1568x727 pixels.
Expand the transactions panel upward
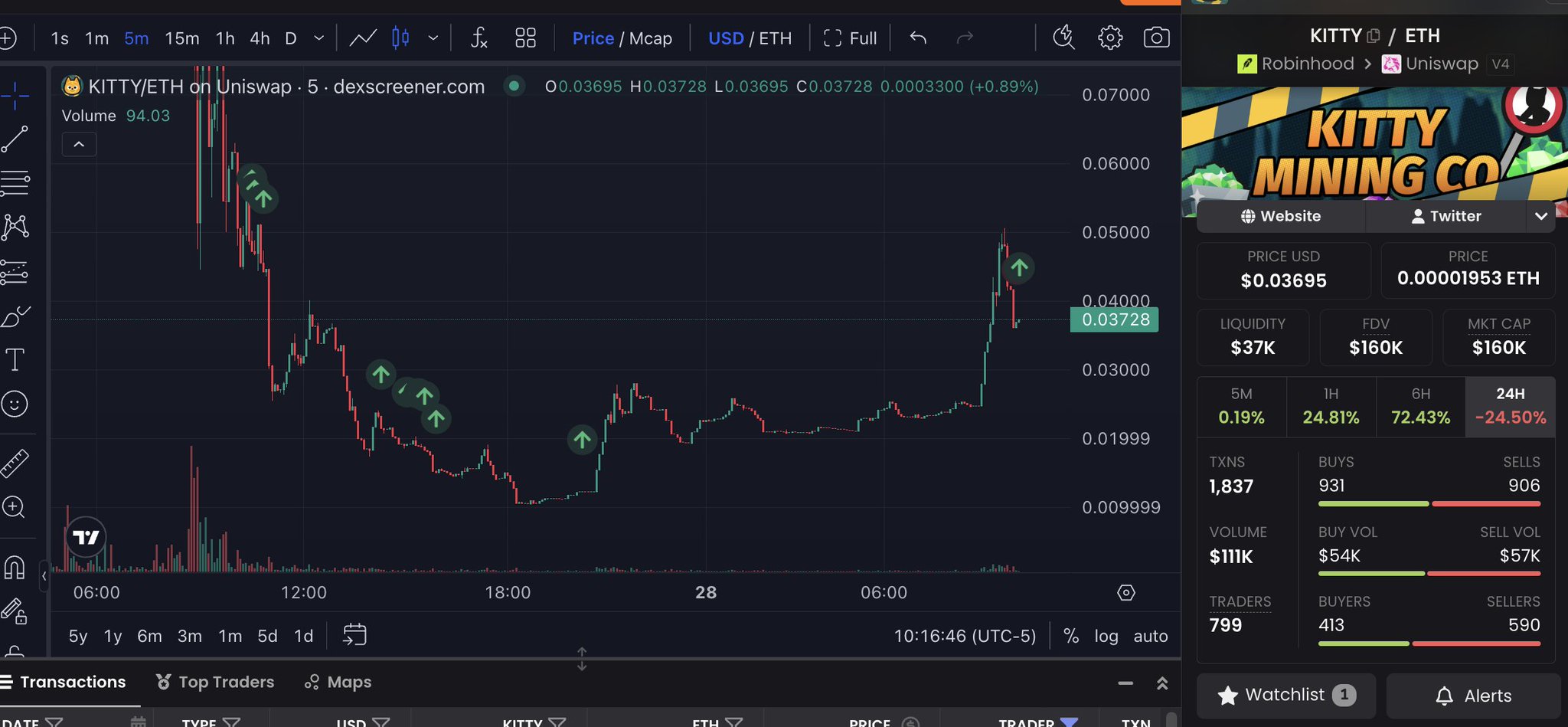(x=1162, y=683)
